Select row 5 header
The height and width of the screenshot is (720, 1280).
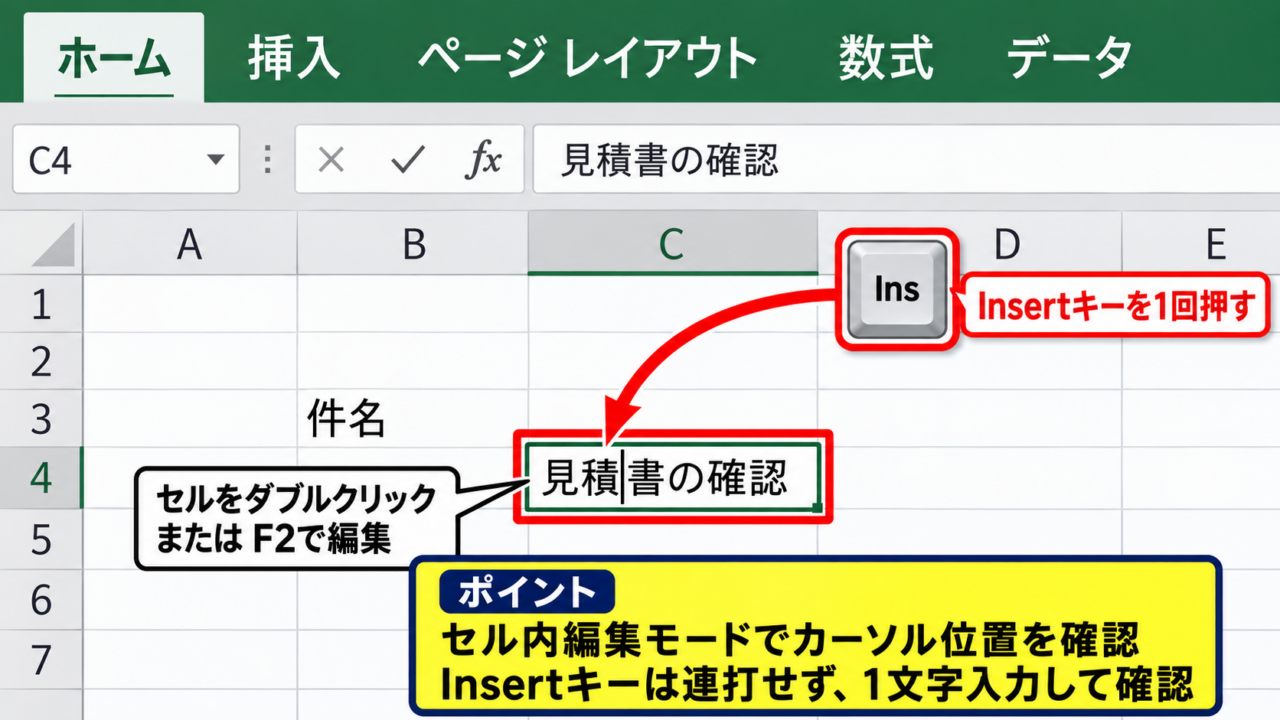pos(41,540)
